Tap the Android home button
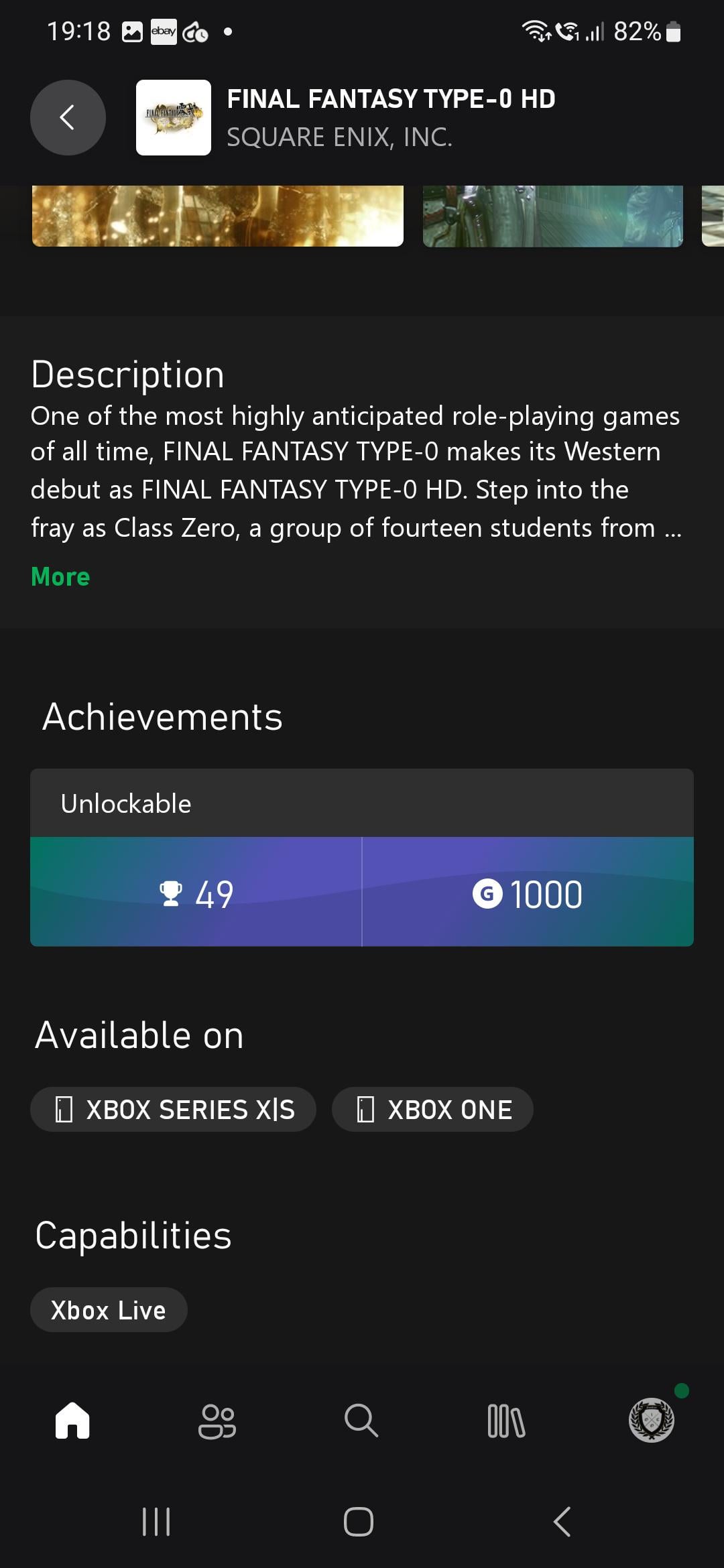The width and height of the screenshot is (724, 1568). point(359,1522)
